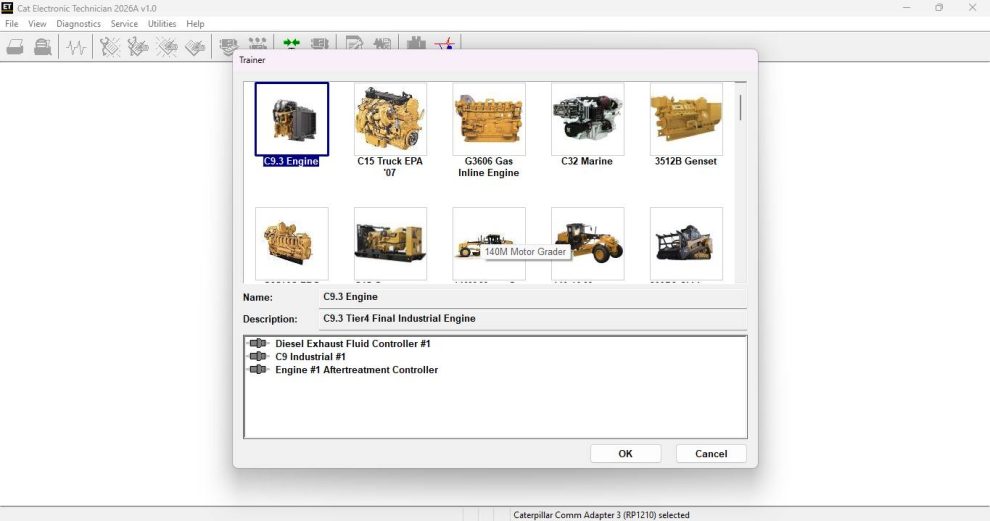Select the C32 Marine engine thumbnail

[588, 119]
